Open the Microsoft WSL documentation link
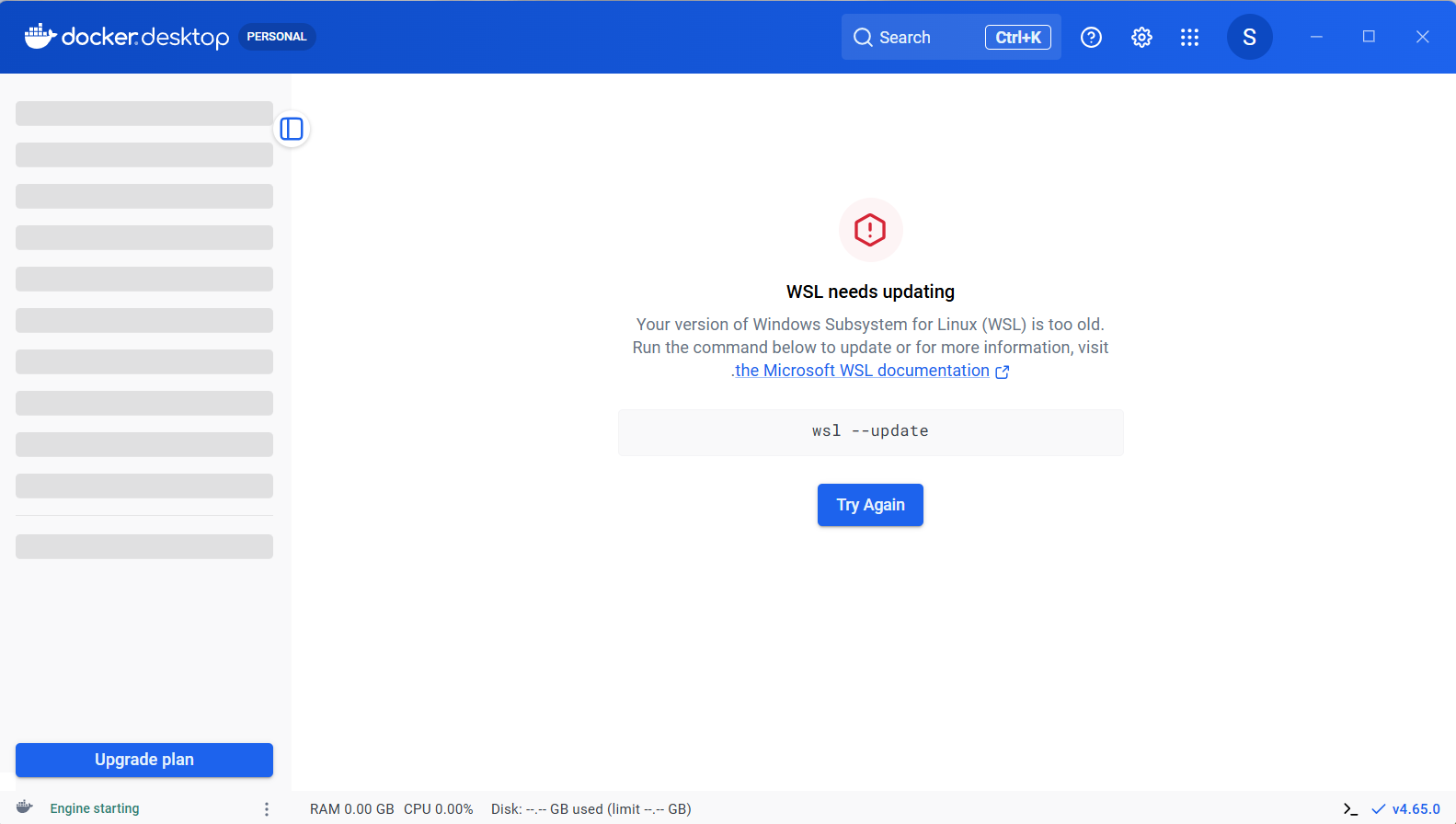Viewport: 1456px width, 824px height. coord(862,371)
